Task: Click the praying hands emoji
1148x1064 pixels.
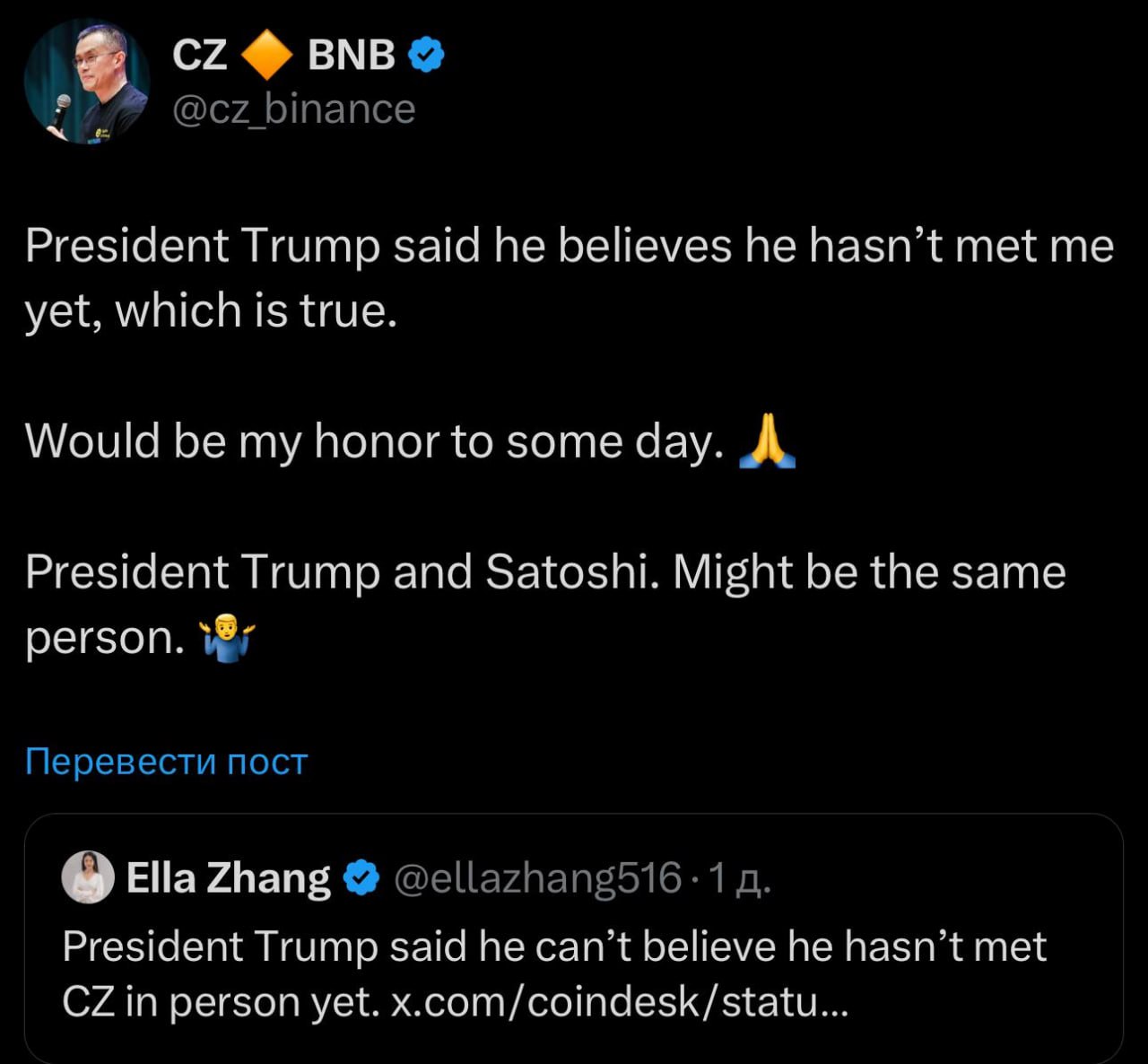Action: (767, 441)
